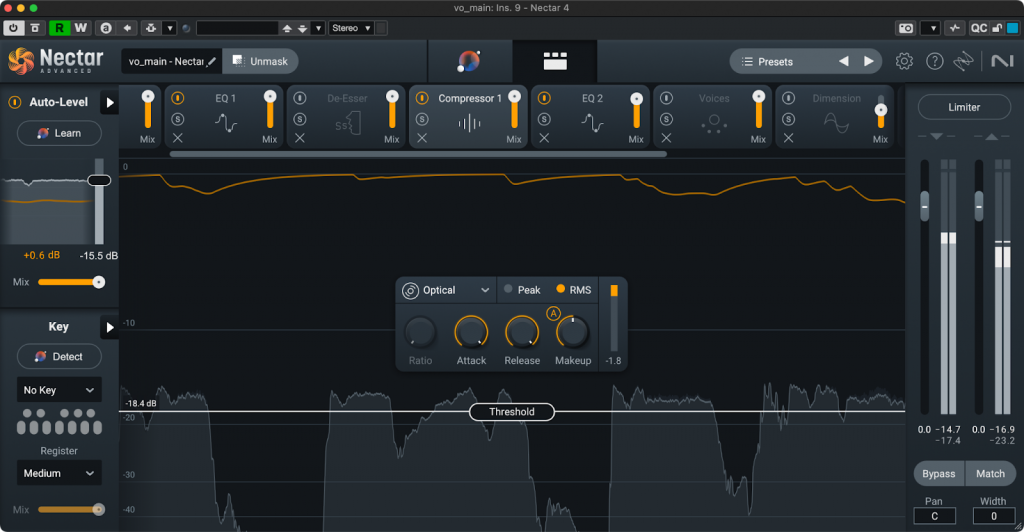Switch to the module chain view
Screen dimensions: 1024x532
pos(554,62)
